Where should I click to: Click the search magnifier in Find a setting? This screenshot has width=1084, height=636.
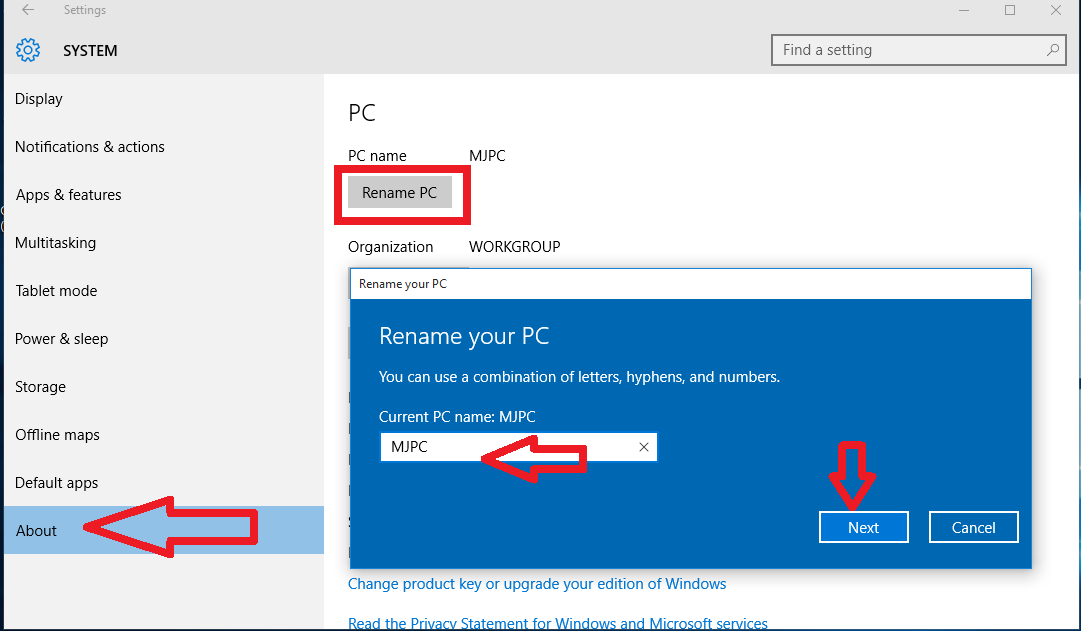1052,49
